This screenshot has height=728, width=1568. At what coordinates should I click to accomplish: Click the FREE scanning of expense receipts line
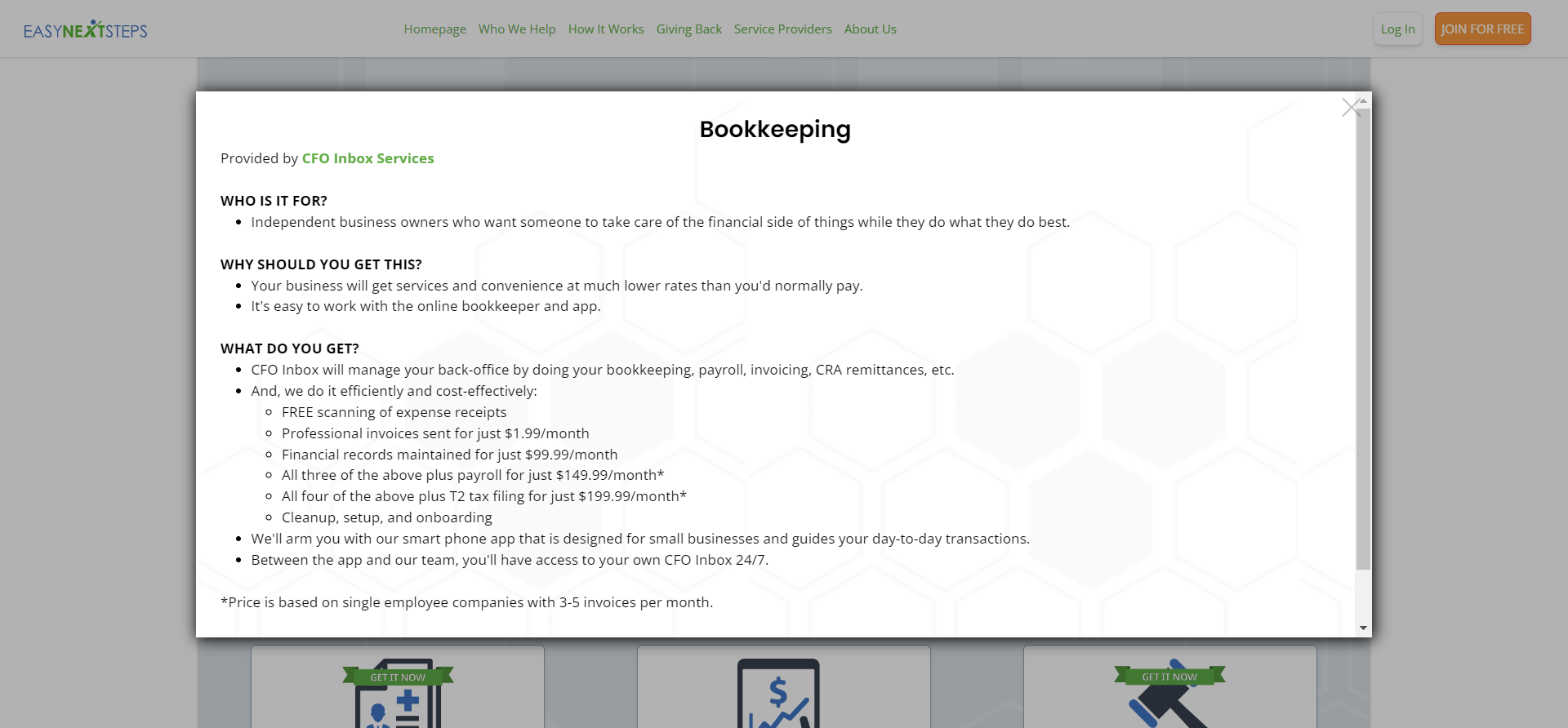tap(394, 412)
